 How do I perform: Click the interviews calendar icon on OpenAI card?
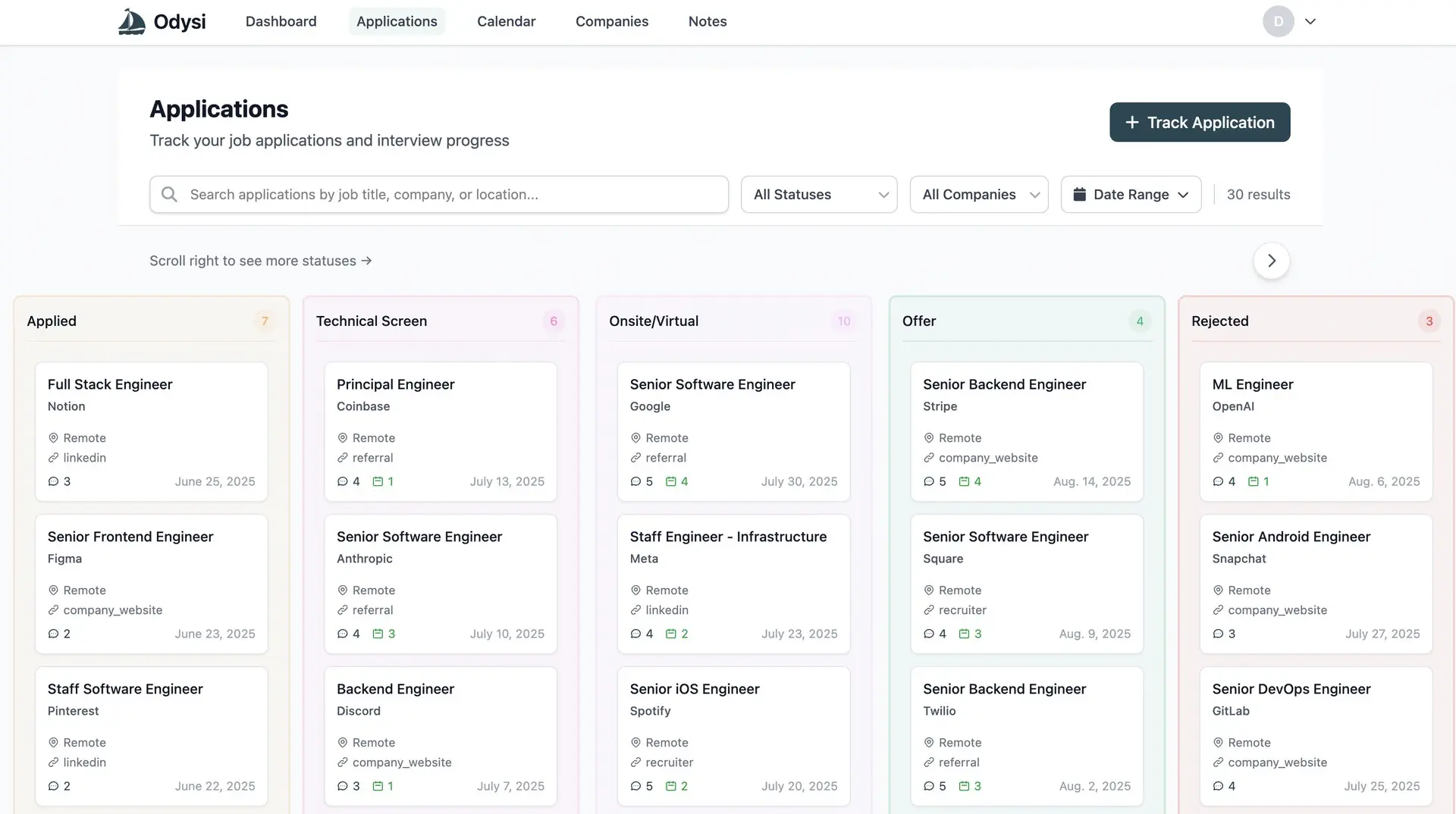(1254, 481)
